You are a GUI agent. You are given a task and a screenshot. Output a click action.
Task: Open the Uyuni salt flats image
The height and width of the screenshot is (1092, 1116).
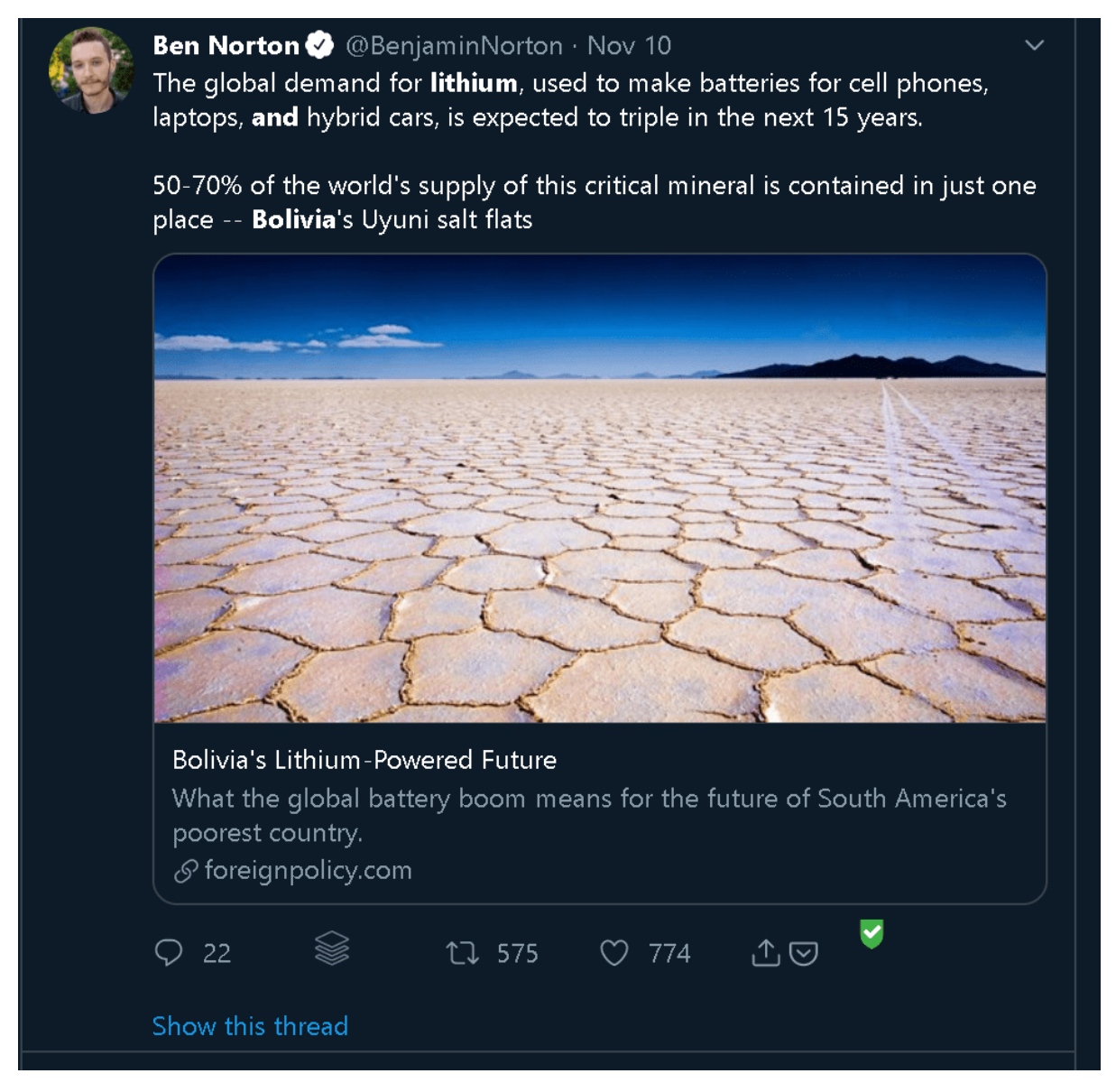pos(600,488)
